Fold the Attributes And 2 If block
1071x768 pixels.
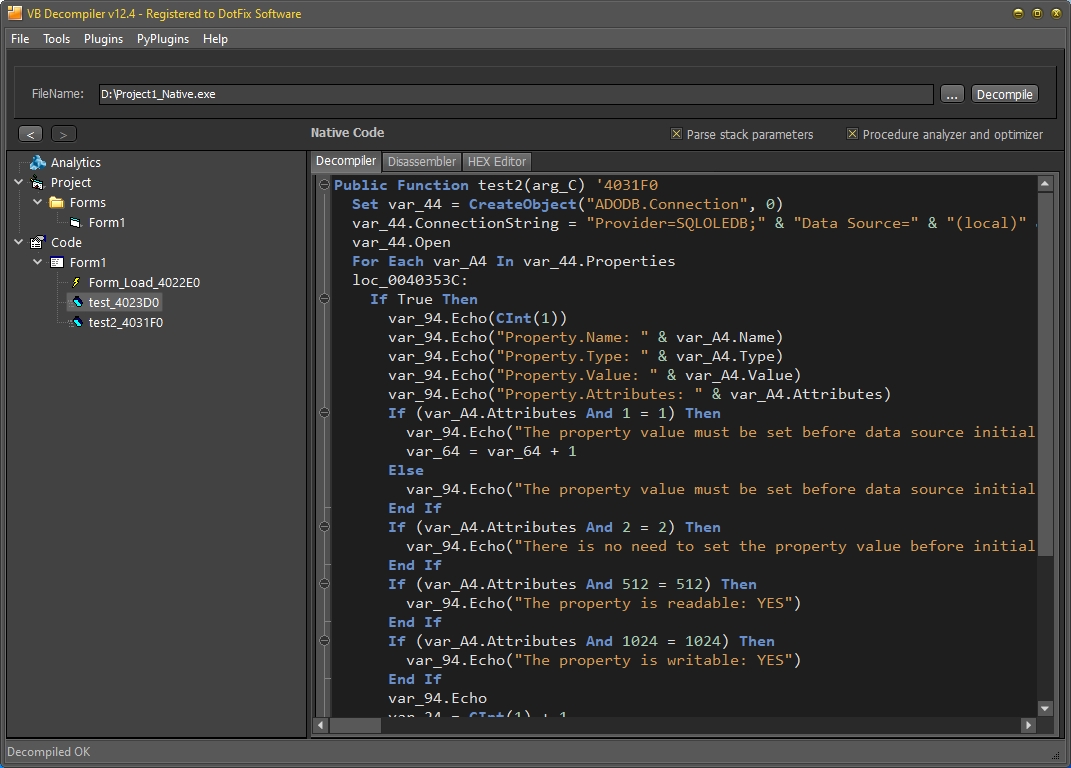(324, 527)
